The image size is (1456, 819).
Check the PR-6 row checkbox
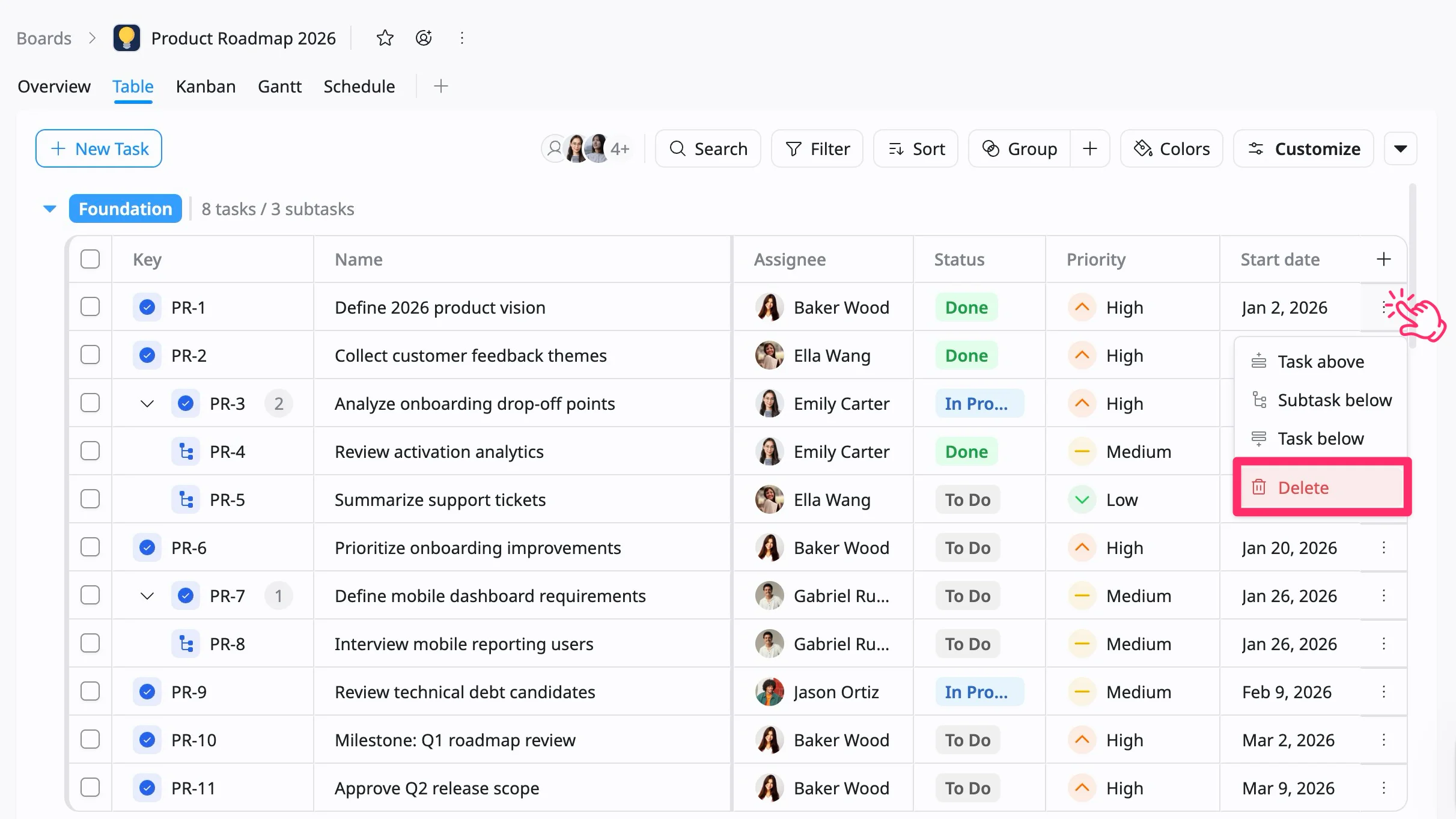90,547
